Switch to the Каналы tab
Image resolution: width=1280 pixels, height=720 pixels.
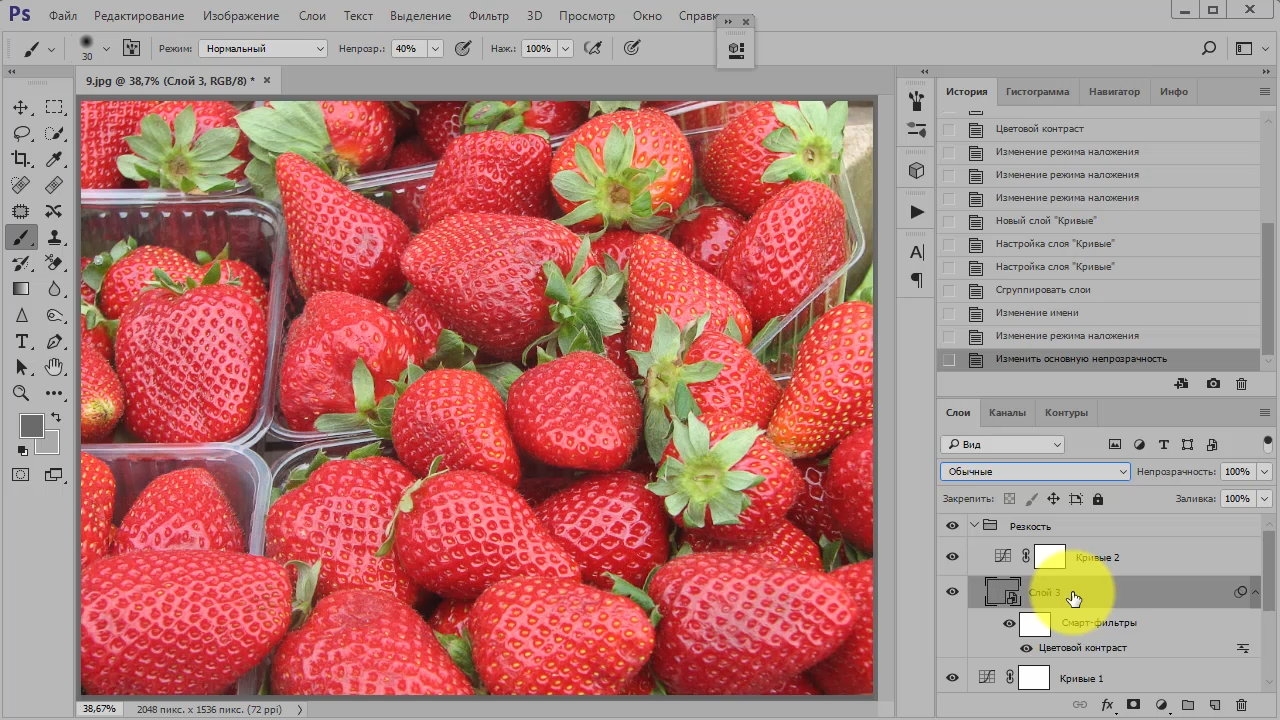click(1008, 412)
